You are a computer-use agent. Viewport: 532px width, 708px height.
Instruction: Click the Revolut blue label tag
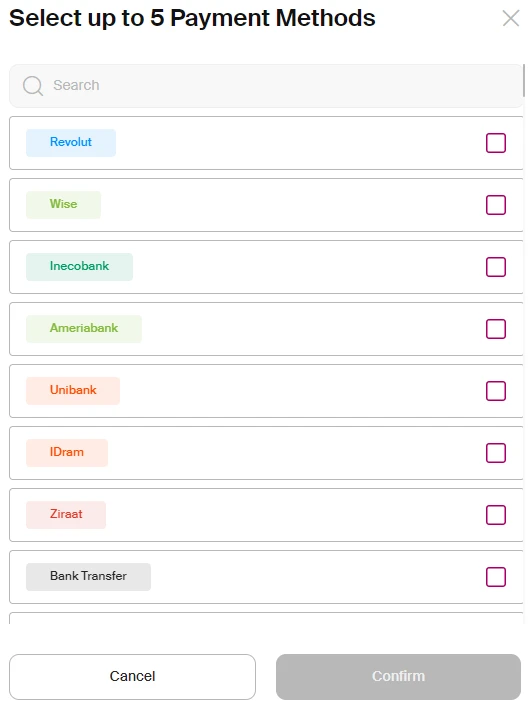[71, 143]
